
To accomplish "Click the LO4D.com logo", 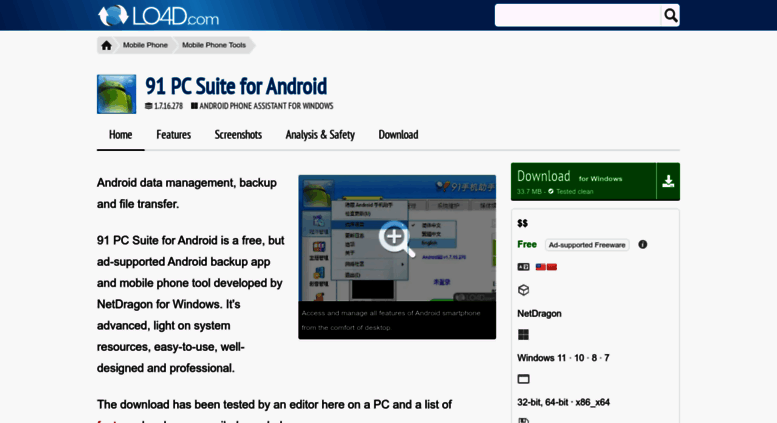I will 159,16.
